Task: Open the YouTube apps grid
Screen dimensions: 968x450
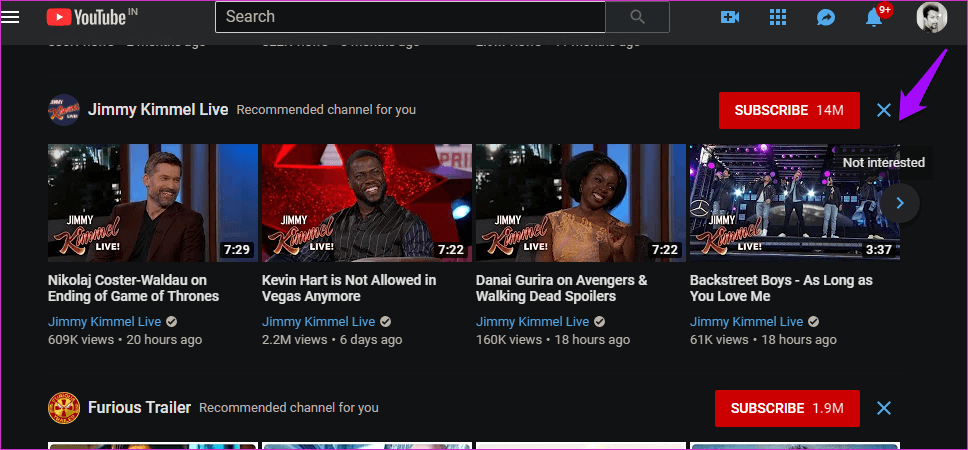Action: (778, 17)
